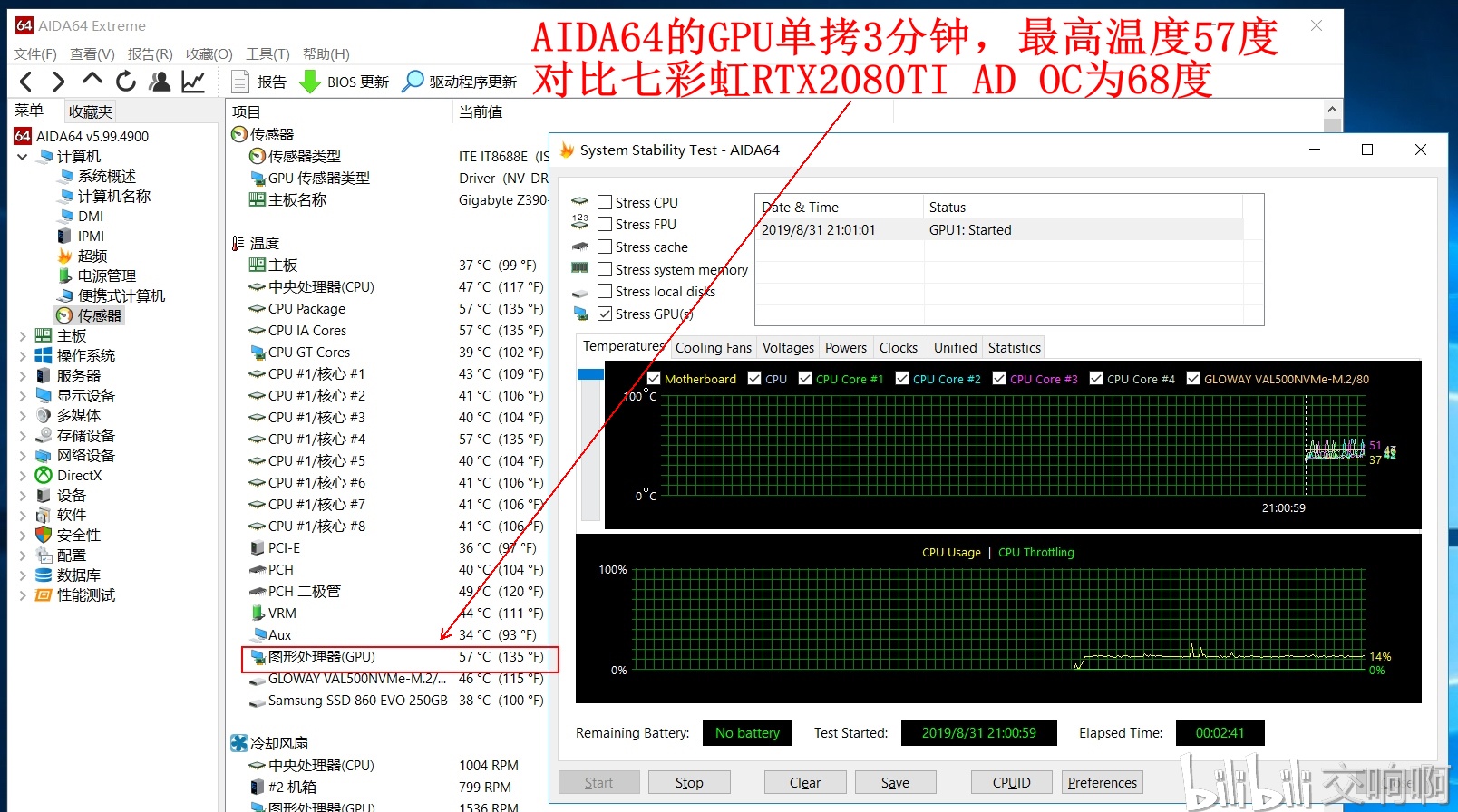Screen dimensions: 1458x812
Task: Switch to the Cooling Fans tab
Action: pos(714,348)
